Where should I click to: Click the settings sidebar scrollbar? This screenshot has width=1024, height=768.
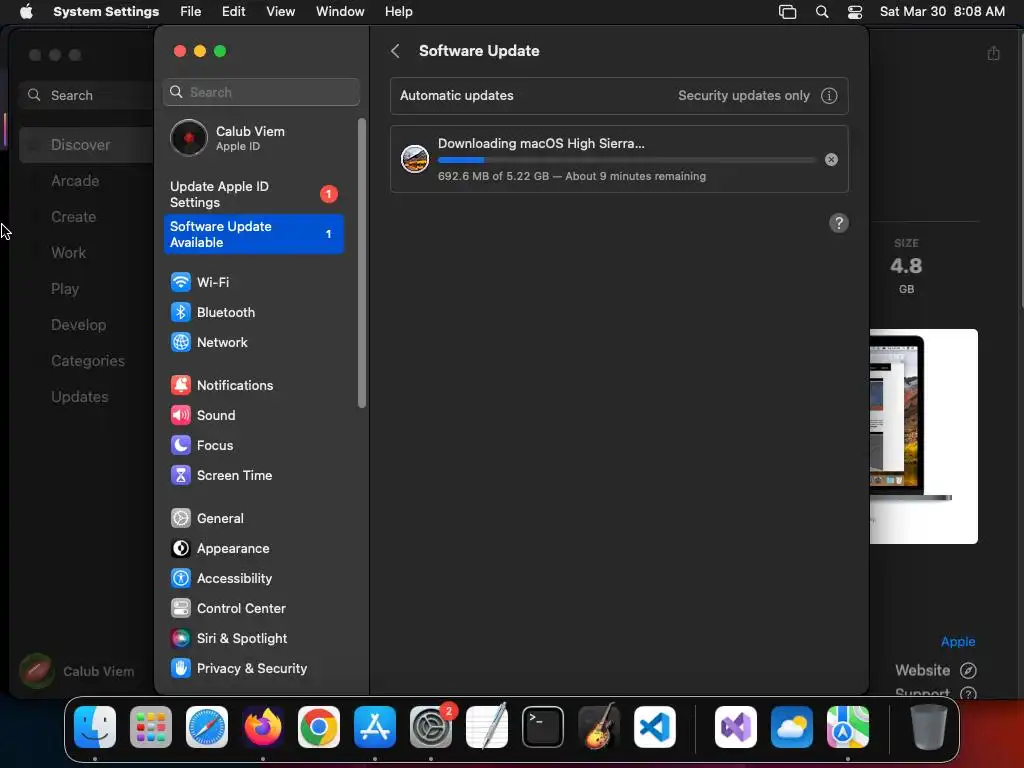tap(362, 263)
